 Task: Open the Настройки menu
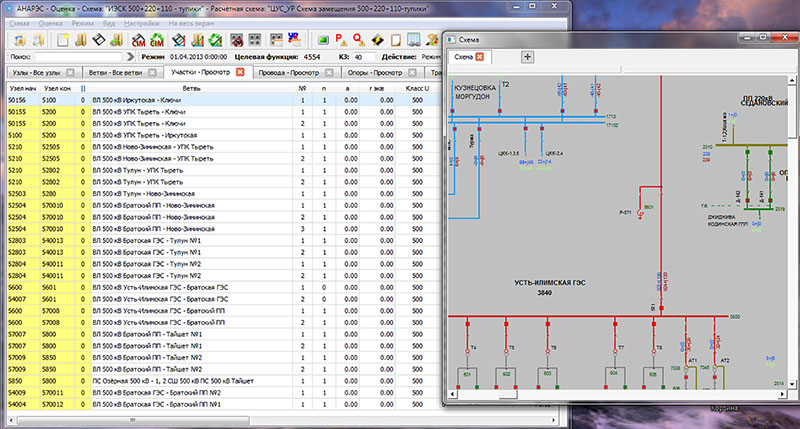(141, 23)
